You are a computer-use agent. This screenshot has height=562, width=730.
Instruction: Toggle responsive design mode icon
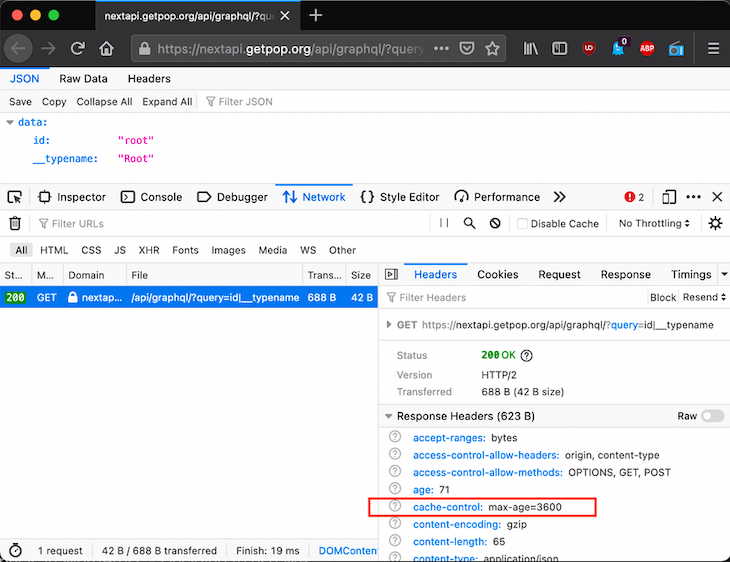point(669,197)
